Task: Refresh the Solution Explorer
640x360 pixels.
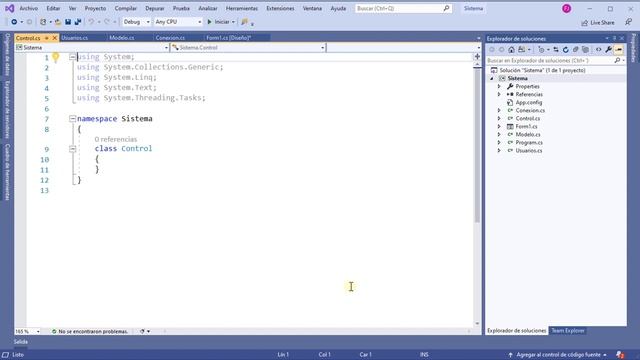Action: (x=566, y=50)
